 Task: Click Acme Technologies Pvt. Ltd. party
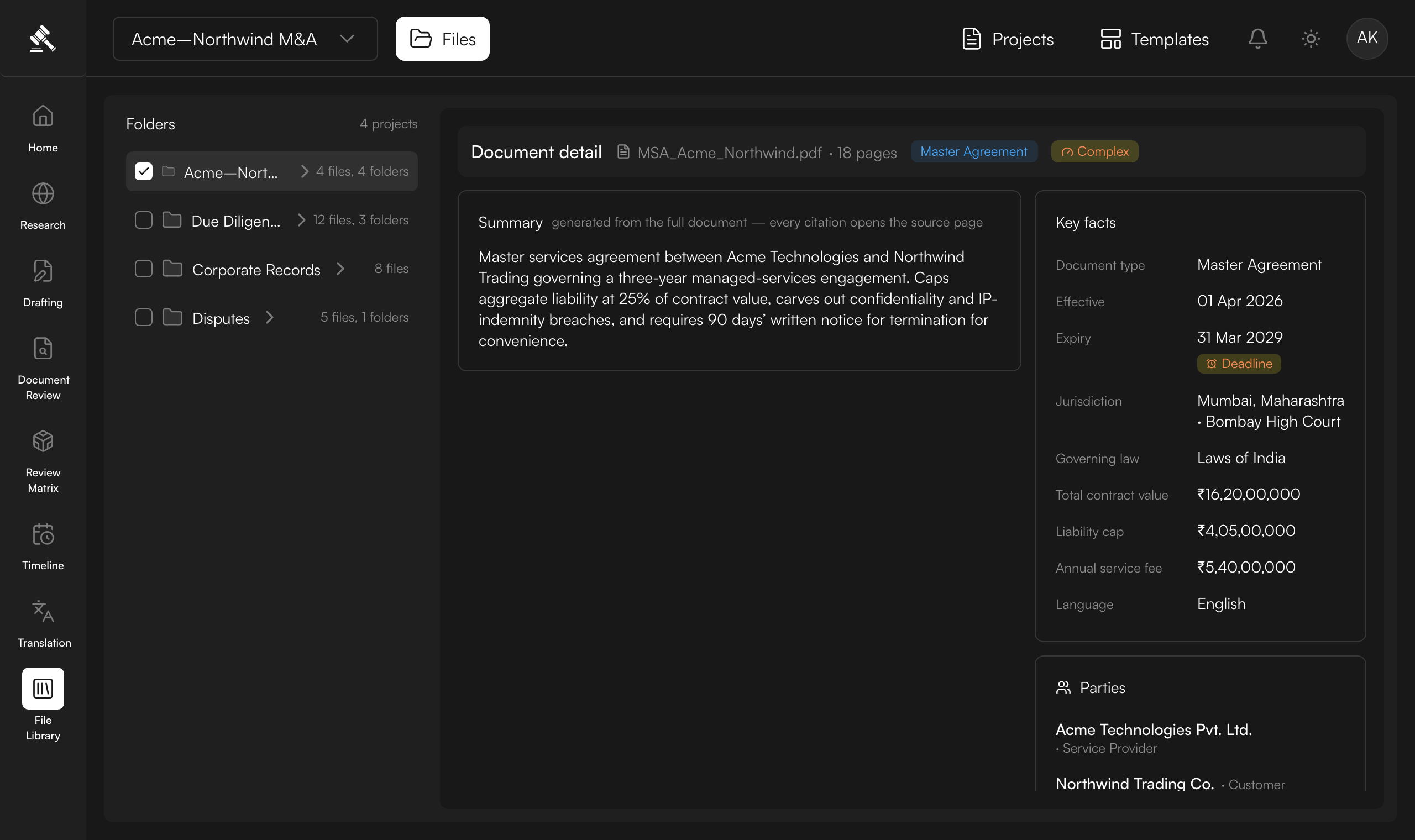[x=1154, y=729]
